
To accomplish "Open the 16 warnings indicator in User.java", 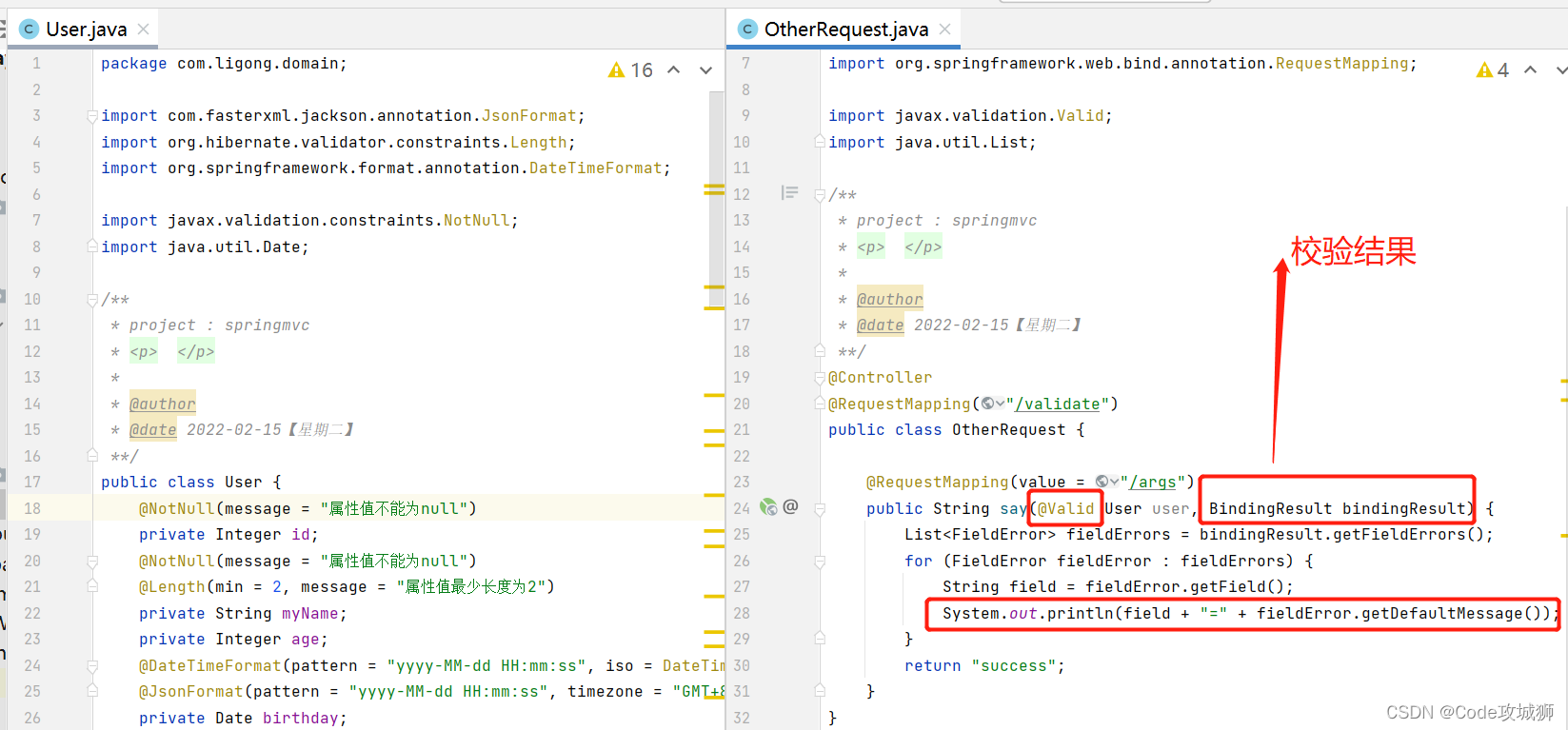I will click(630, 70).
